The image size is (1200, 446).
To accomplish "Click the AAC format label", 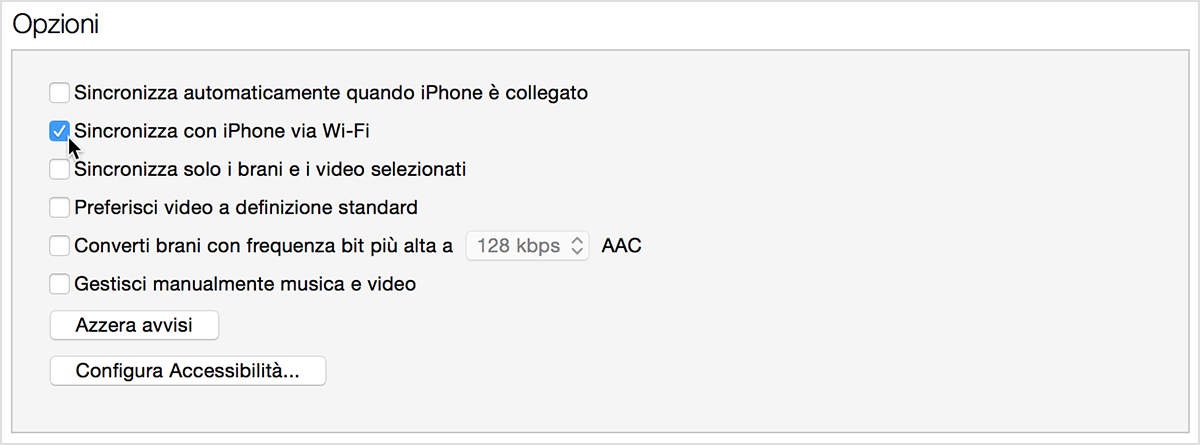I will [x=621, y=246].
